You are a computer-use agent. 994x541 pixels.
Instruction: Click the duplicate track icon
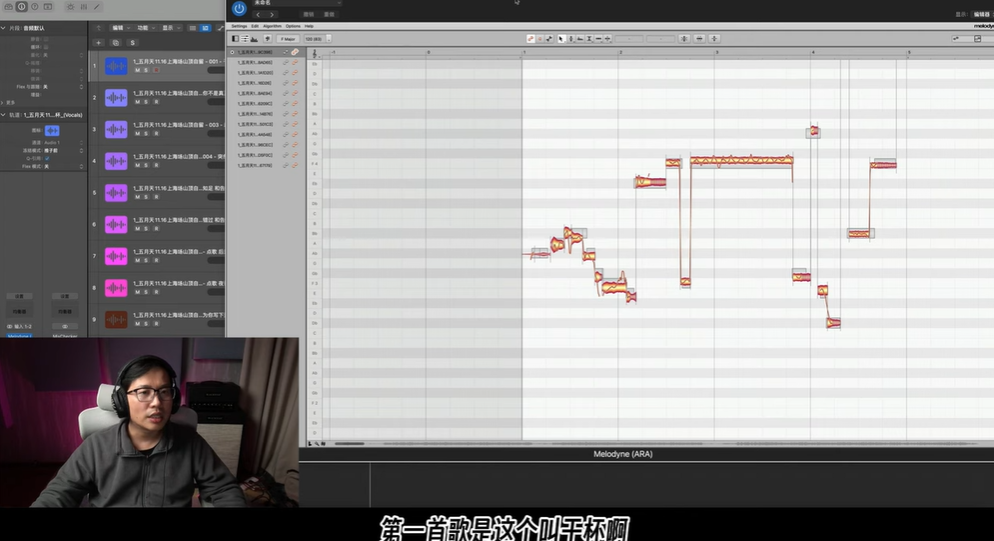[116, 43]
